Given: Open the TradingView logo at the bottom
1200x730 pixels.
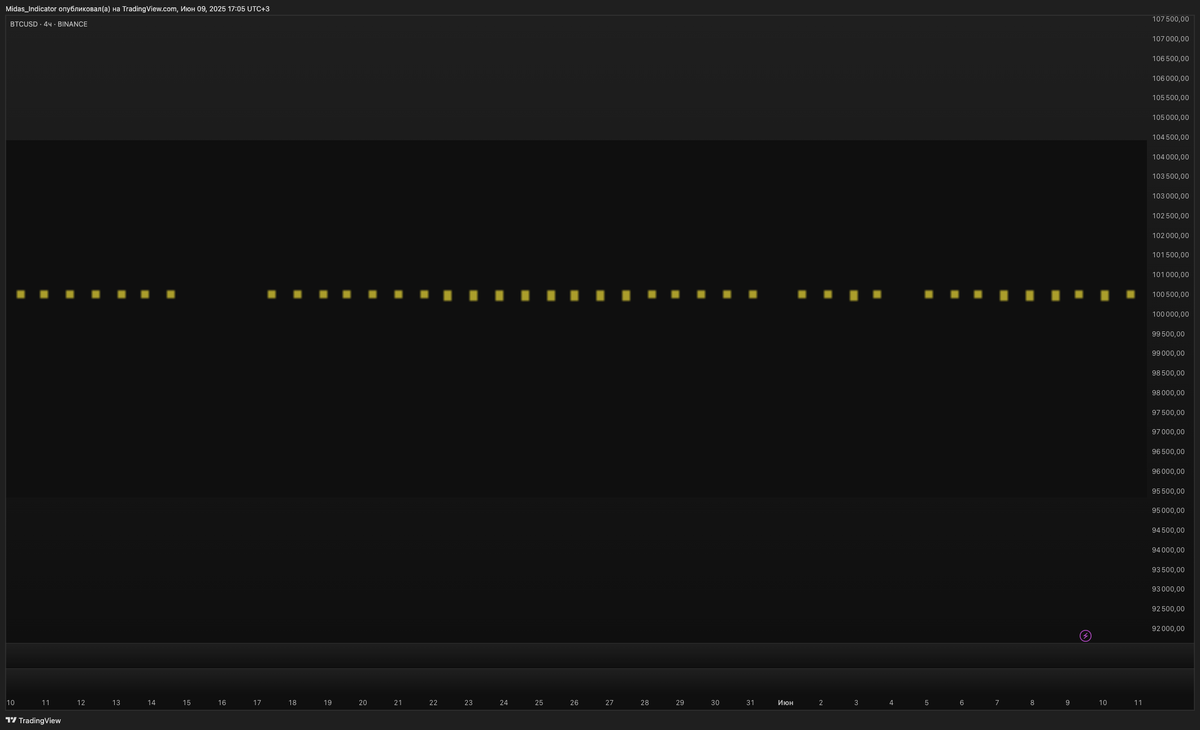Looking at the screenshot, I should 33,720.
